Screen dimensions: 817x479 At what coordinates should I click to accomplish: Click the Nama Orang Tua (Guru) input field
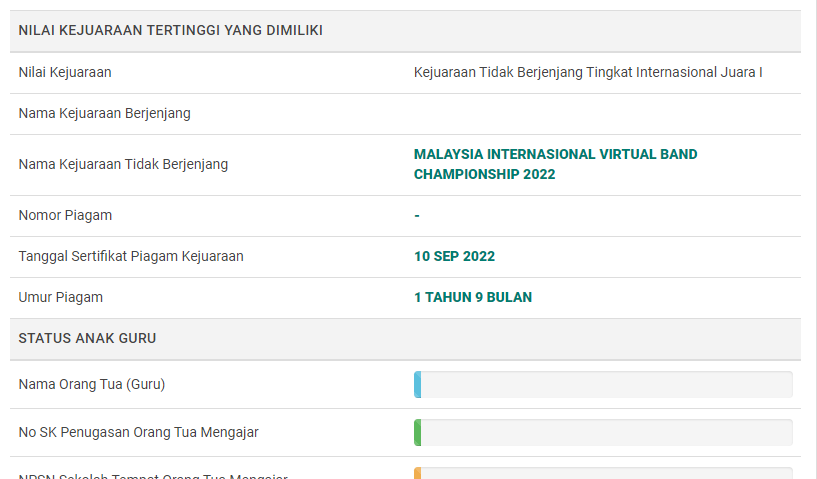coord(603,385)
